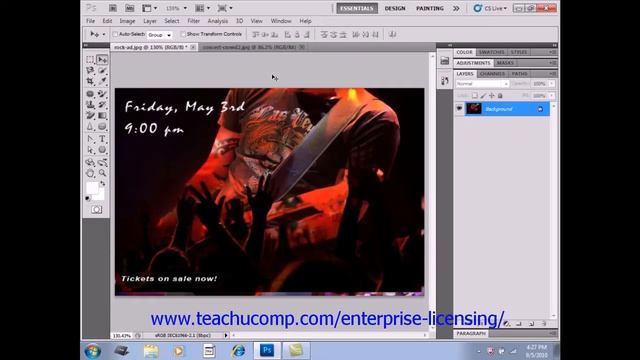Select the Pen tool
The width and height of the screenshot is (640, 360).
click(x=90, y=139)
